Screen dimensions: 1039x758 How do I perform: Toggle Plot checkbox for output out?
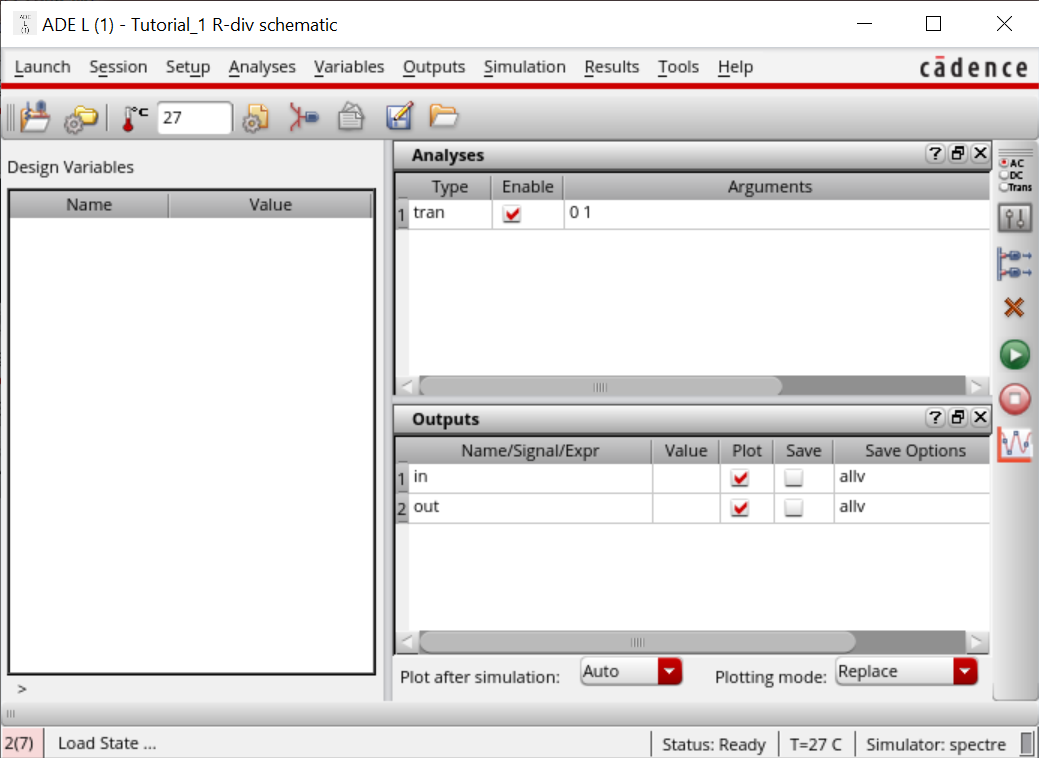[x=740, y=508]
